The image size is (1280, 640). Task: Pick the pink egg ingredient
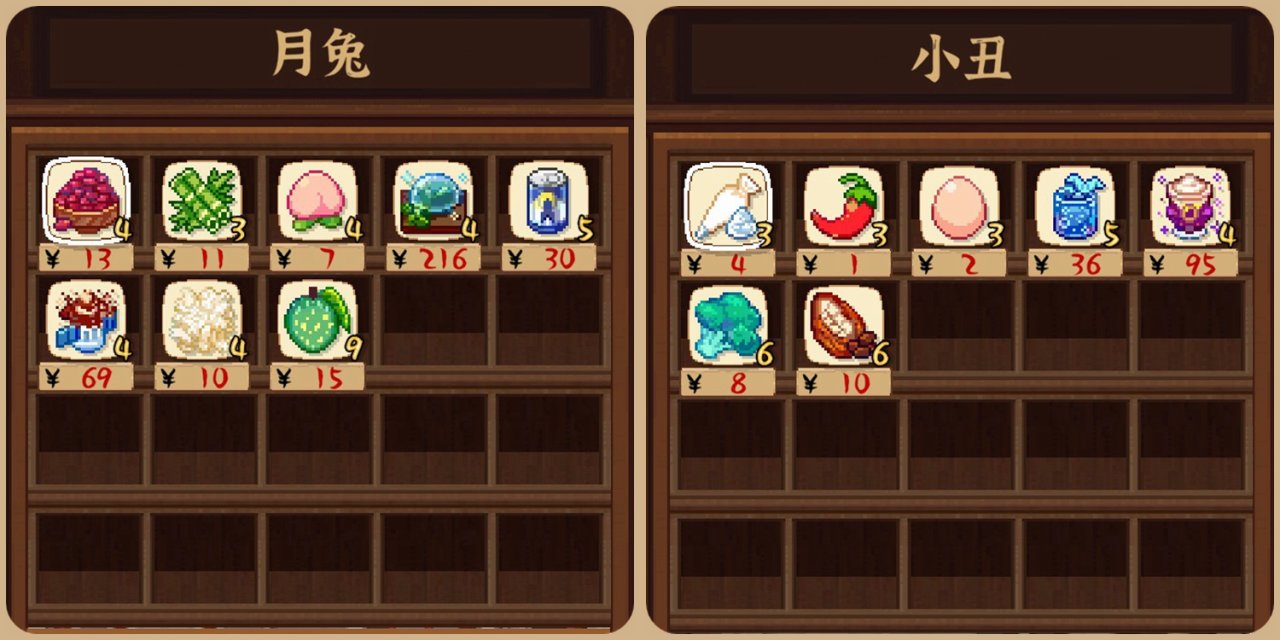point(960,206)
